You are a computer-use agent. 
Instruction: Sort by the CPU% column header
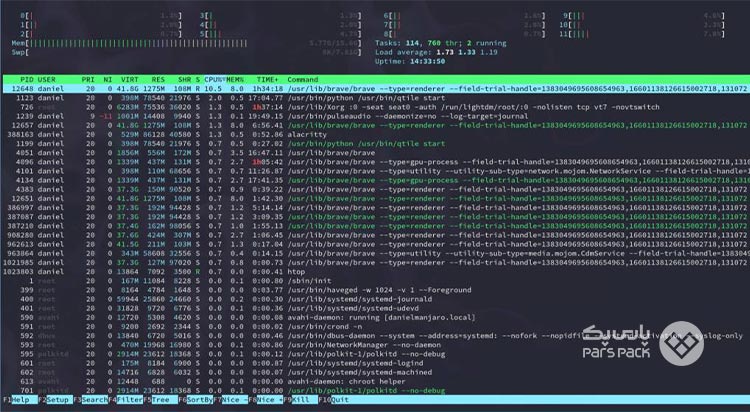coord(213,79)
